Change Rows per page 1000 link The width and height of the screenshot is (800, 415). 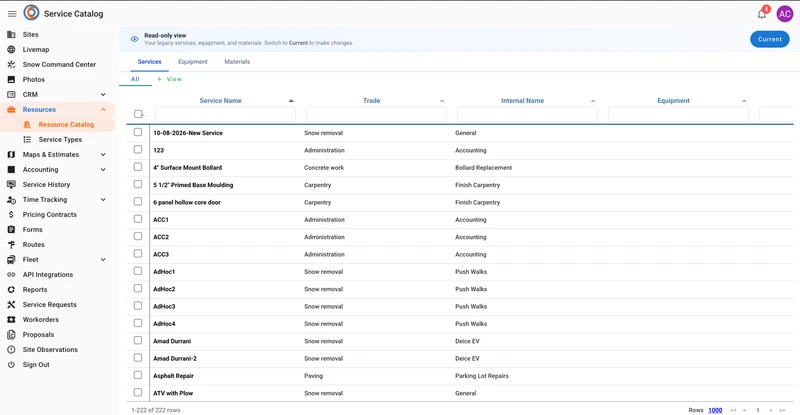715,410
